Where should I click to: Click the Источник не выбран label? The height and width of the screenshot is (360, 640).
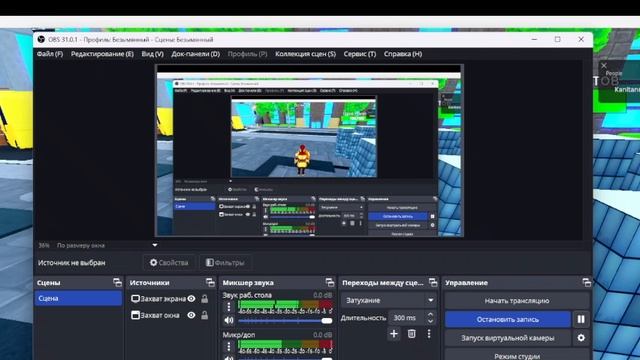tap(71, 263)
